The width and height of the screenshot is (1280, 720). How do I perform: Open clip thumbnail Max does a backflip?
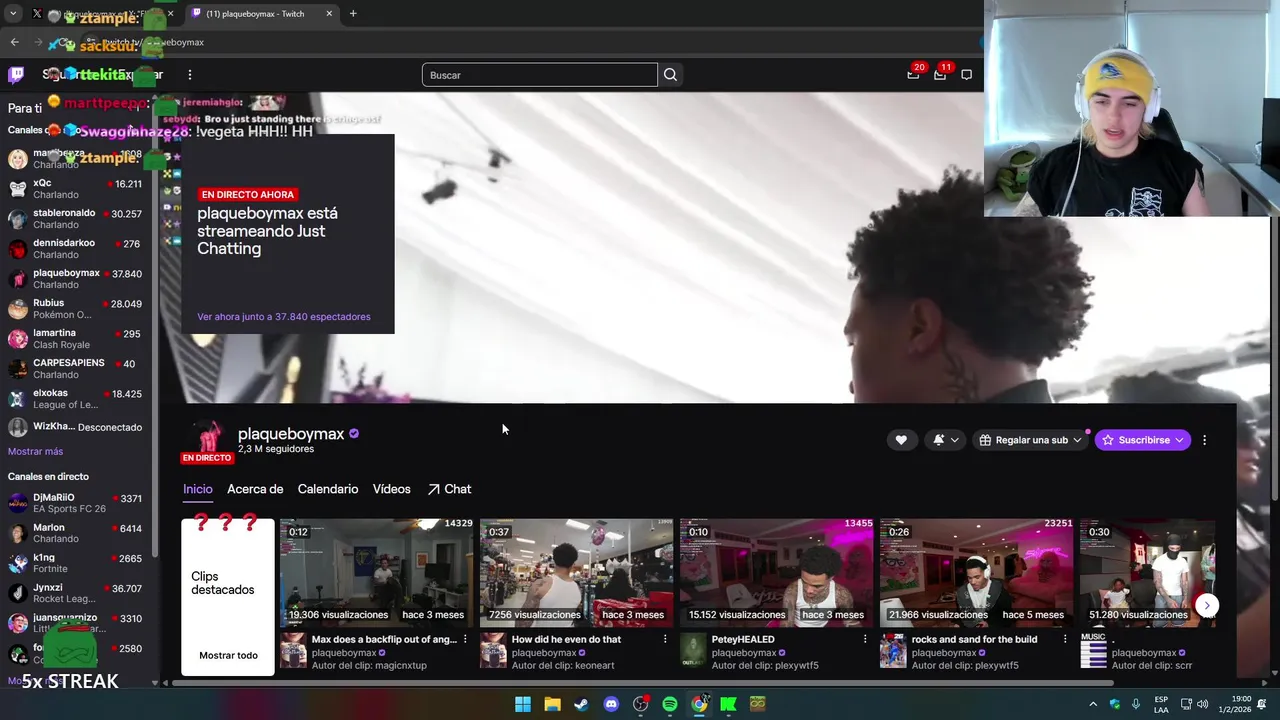[x=376, y=572]
